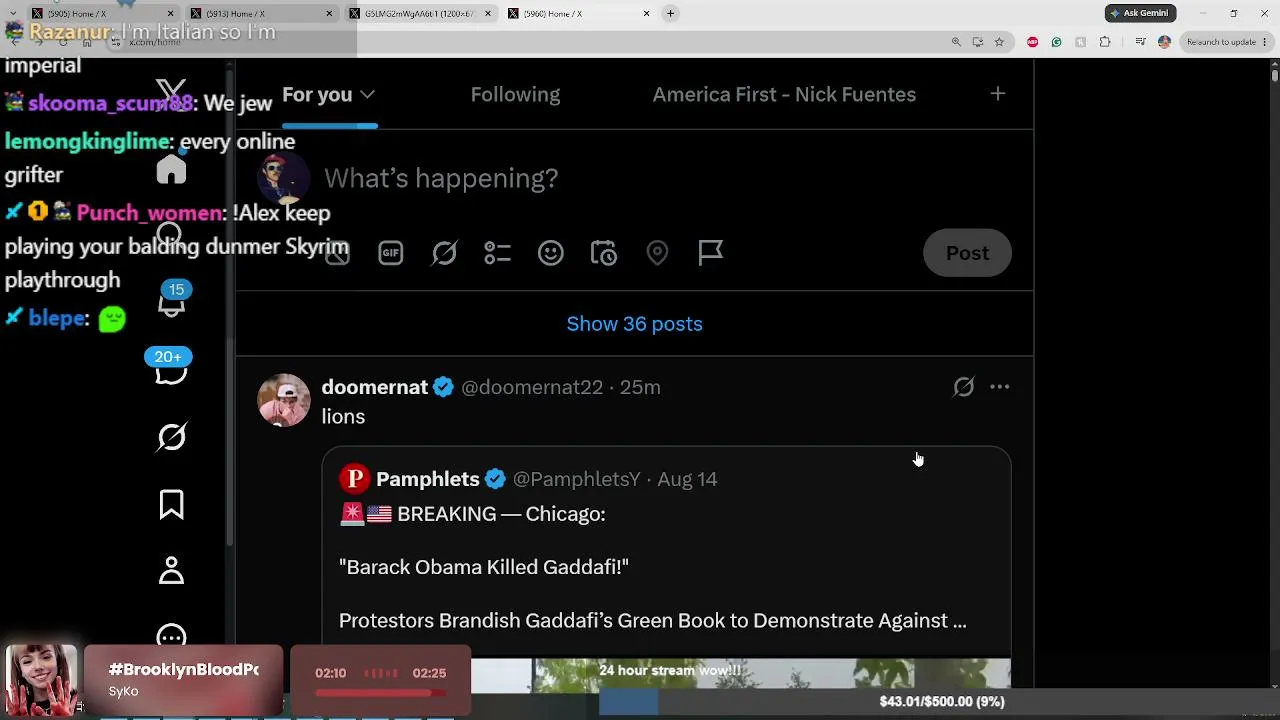This screenshot has width=1280, height=720.
Task: Add a GIF to the post
Action: point(391,253)
